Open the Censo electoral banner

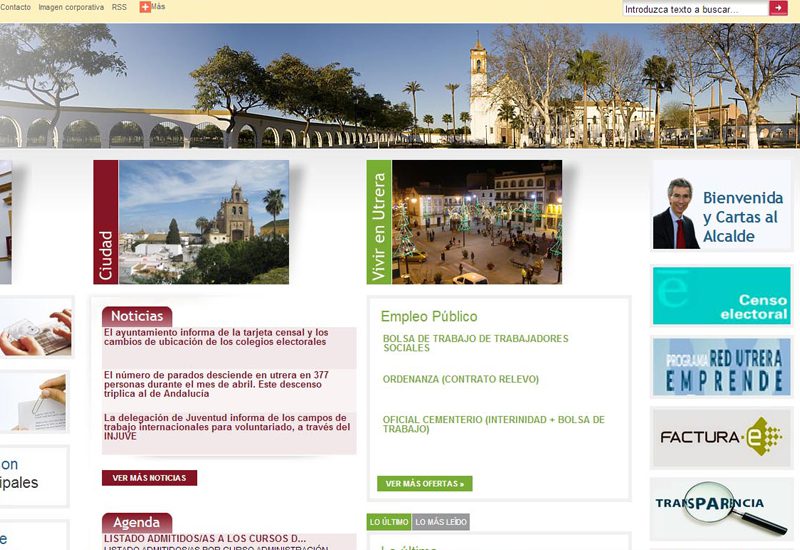[721, 295]
